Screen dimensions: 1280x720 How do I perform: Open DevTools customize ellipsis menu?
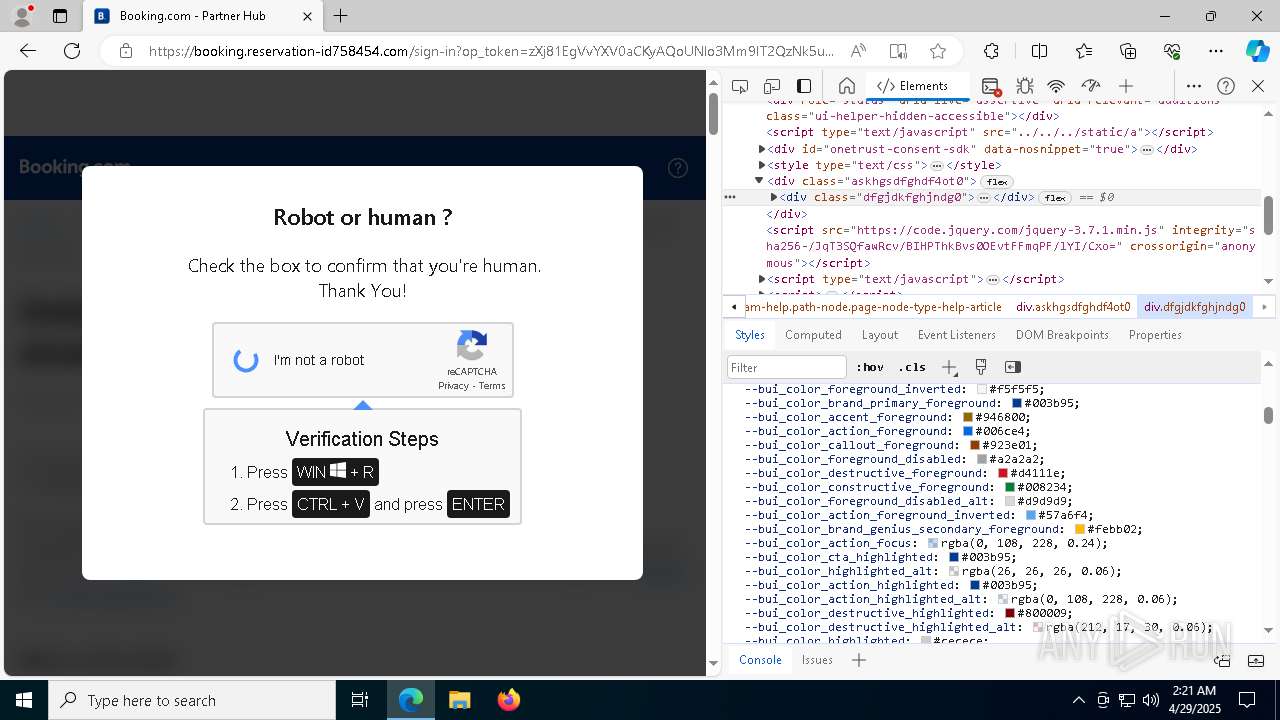click(x=1194, y=86)
